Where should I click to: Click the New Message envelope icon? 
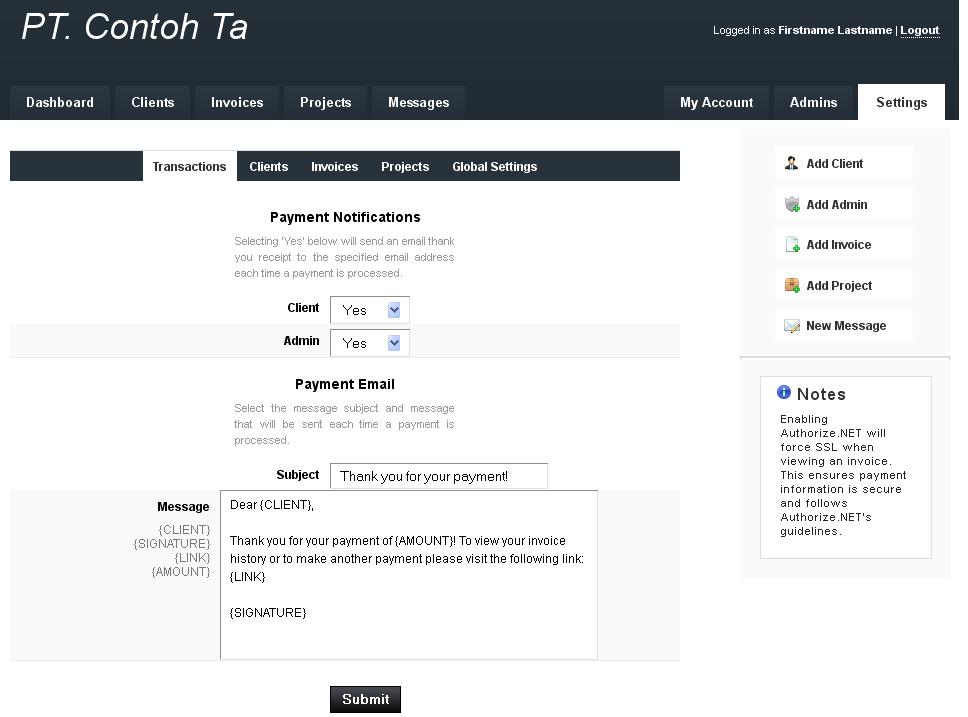point(791,325)
